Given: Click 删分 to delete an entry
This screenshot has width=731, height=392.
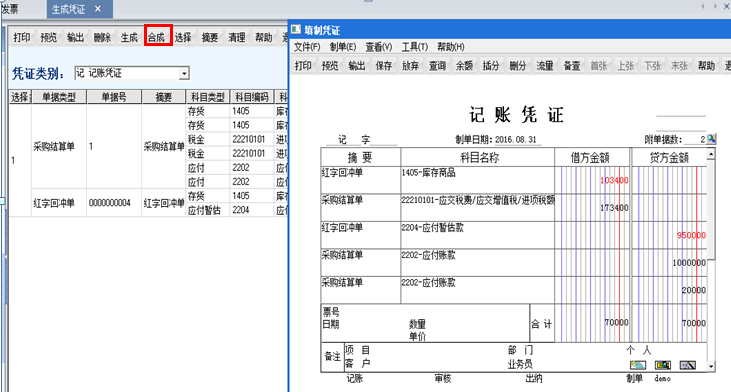Looking at the screenshot, I should pyautogui.click(x=518, y=66).
